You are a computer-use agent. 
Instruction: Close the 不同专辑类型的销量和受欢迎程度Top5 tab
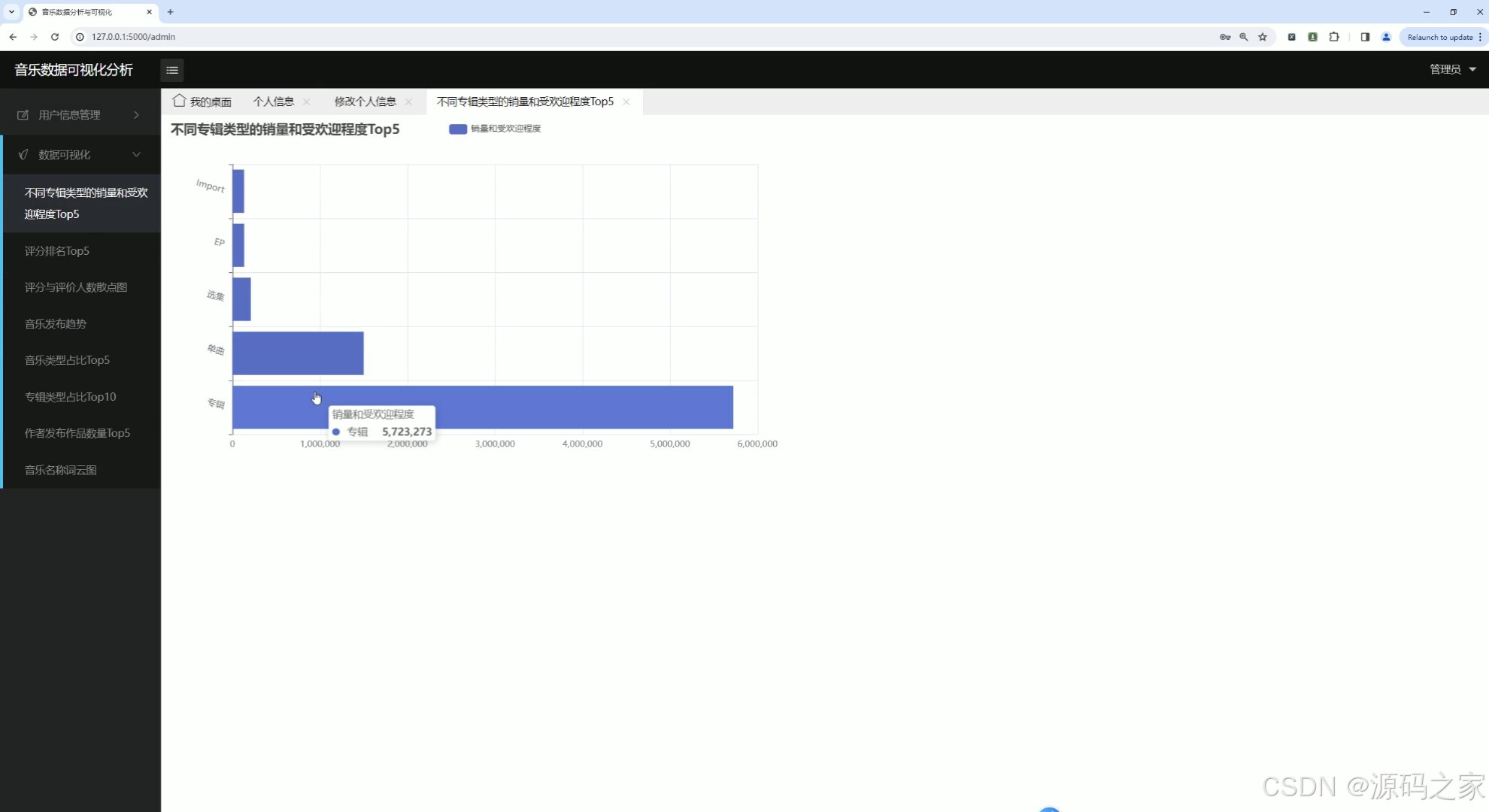pos(626,101)
